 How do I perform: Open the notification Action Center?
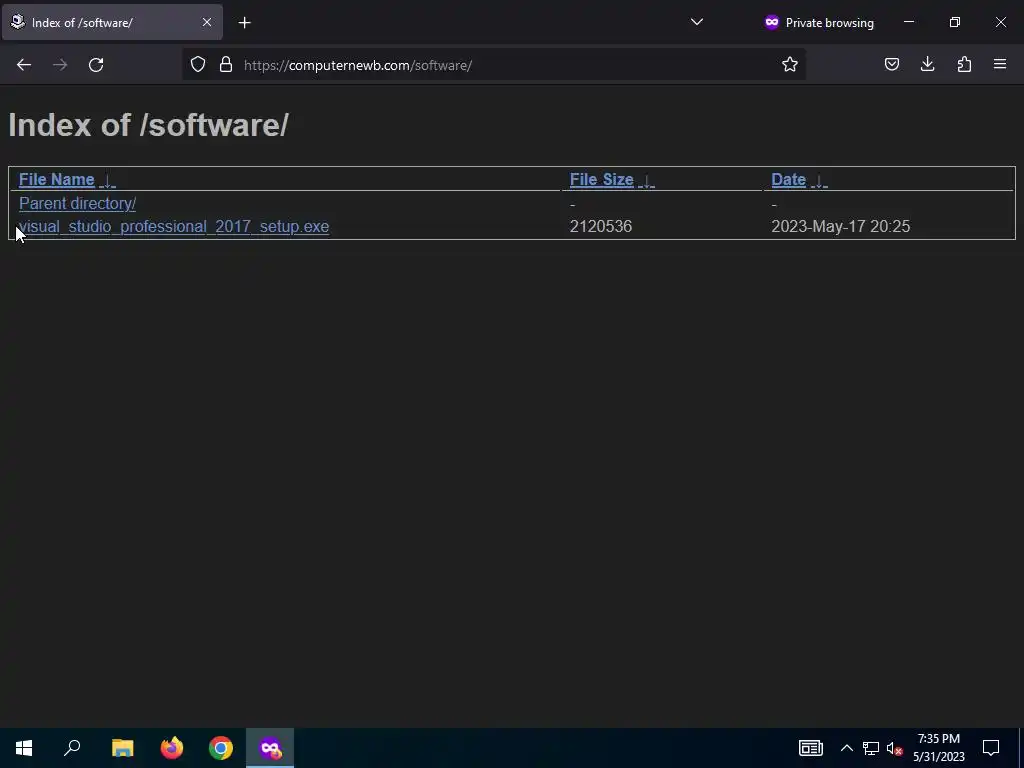click(991, 748)
